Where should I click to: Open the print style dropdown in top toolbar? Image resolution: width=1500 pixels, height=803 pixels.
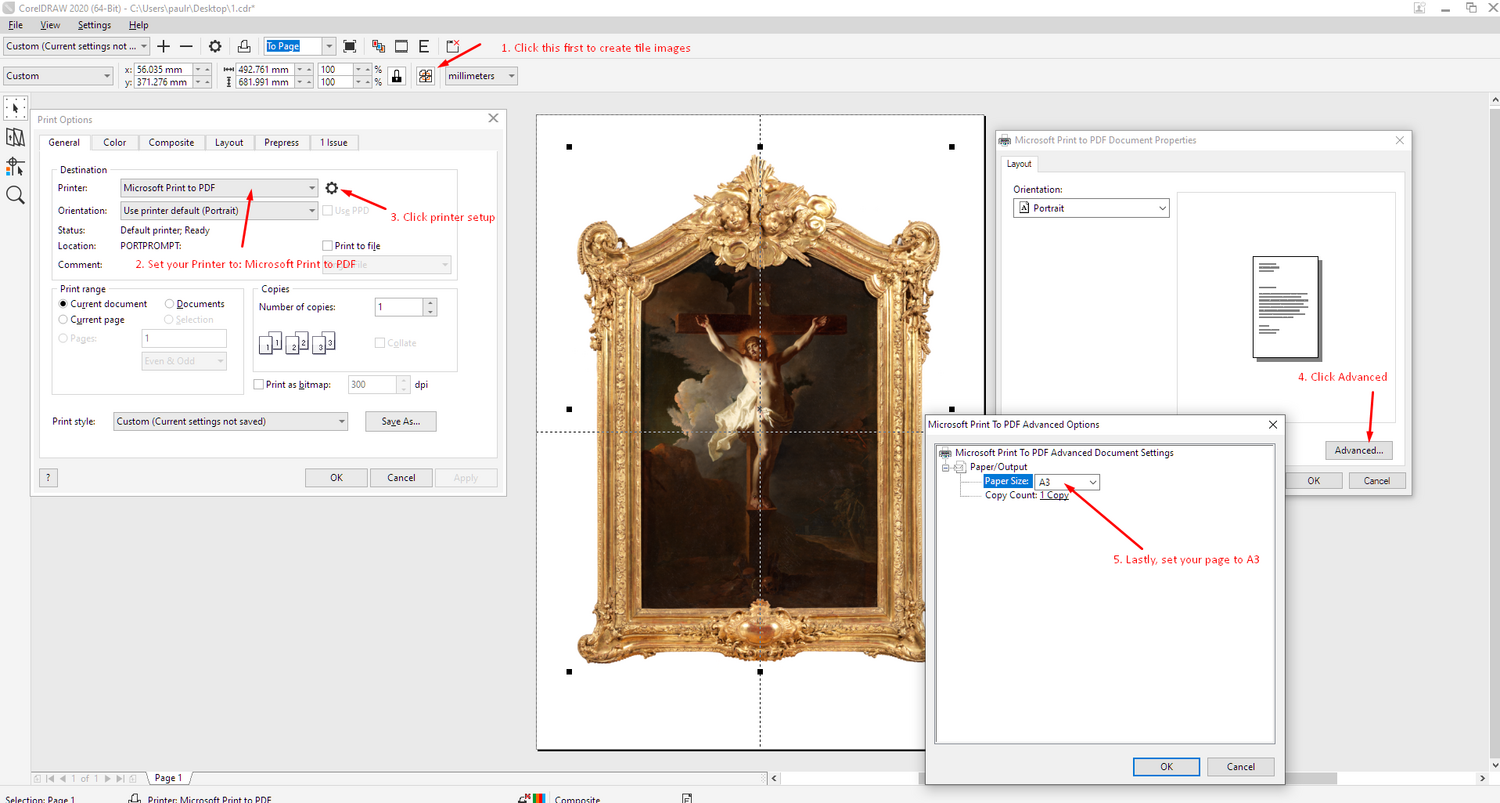click(77, 46)
